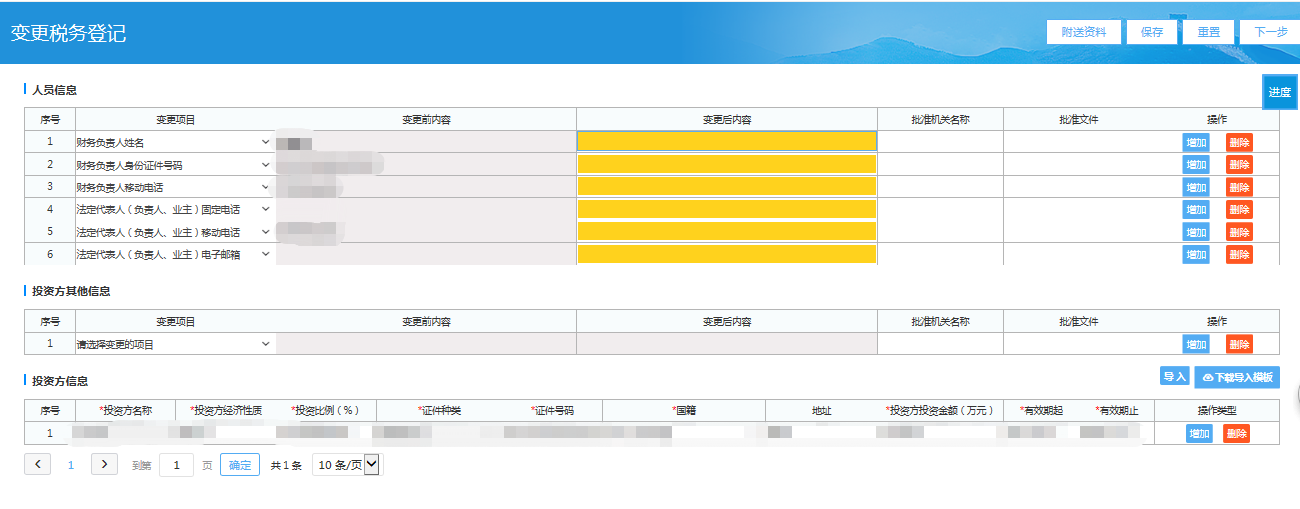Click yellow 变更后内容 field for 财务负责人姓名
This screenshot has height=509, width=1300.
click(727, 141)
